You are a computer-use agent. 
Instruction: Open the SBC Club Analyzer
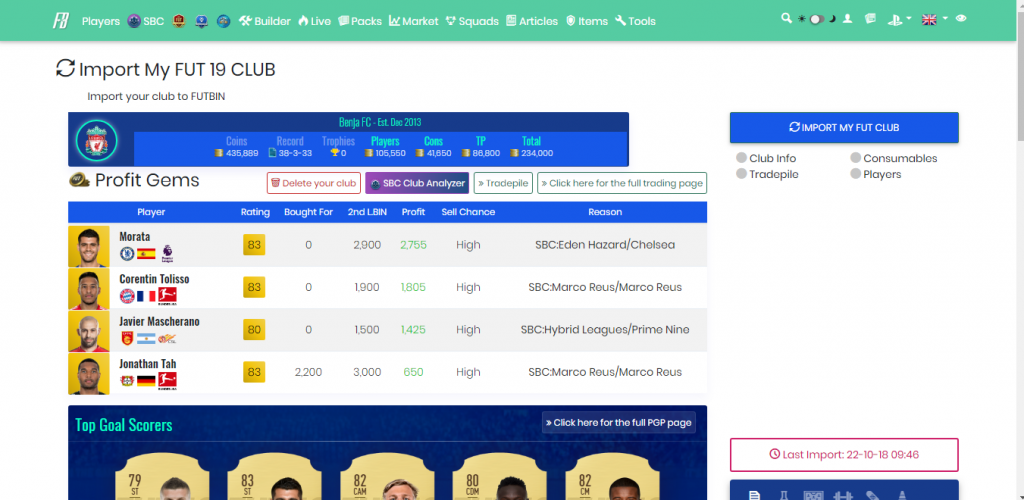417,183
